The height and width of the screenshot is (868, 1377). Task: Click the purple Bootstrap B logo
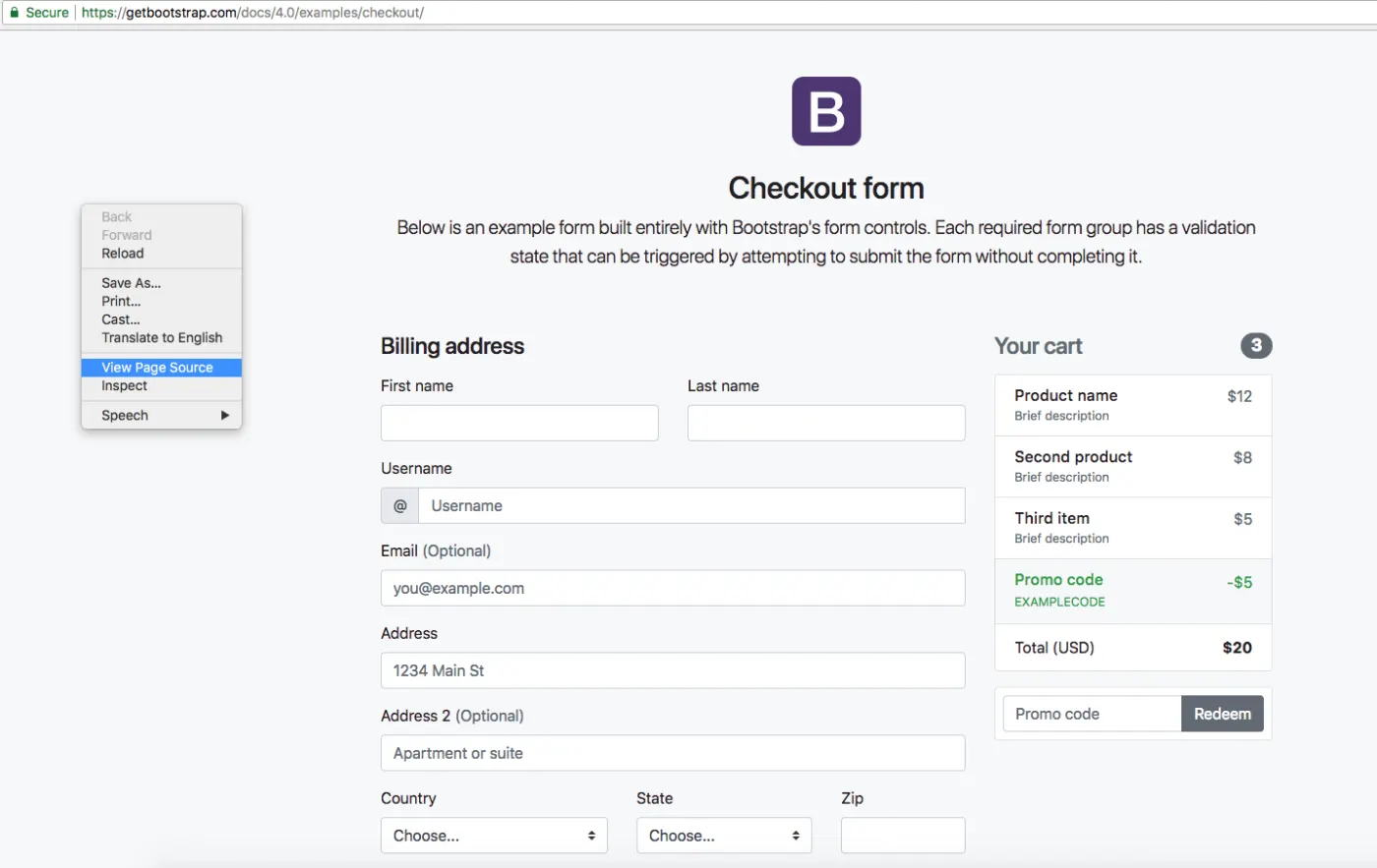pos(826,111)
